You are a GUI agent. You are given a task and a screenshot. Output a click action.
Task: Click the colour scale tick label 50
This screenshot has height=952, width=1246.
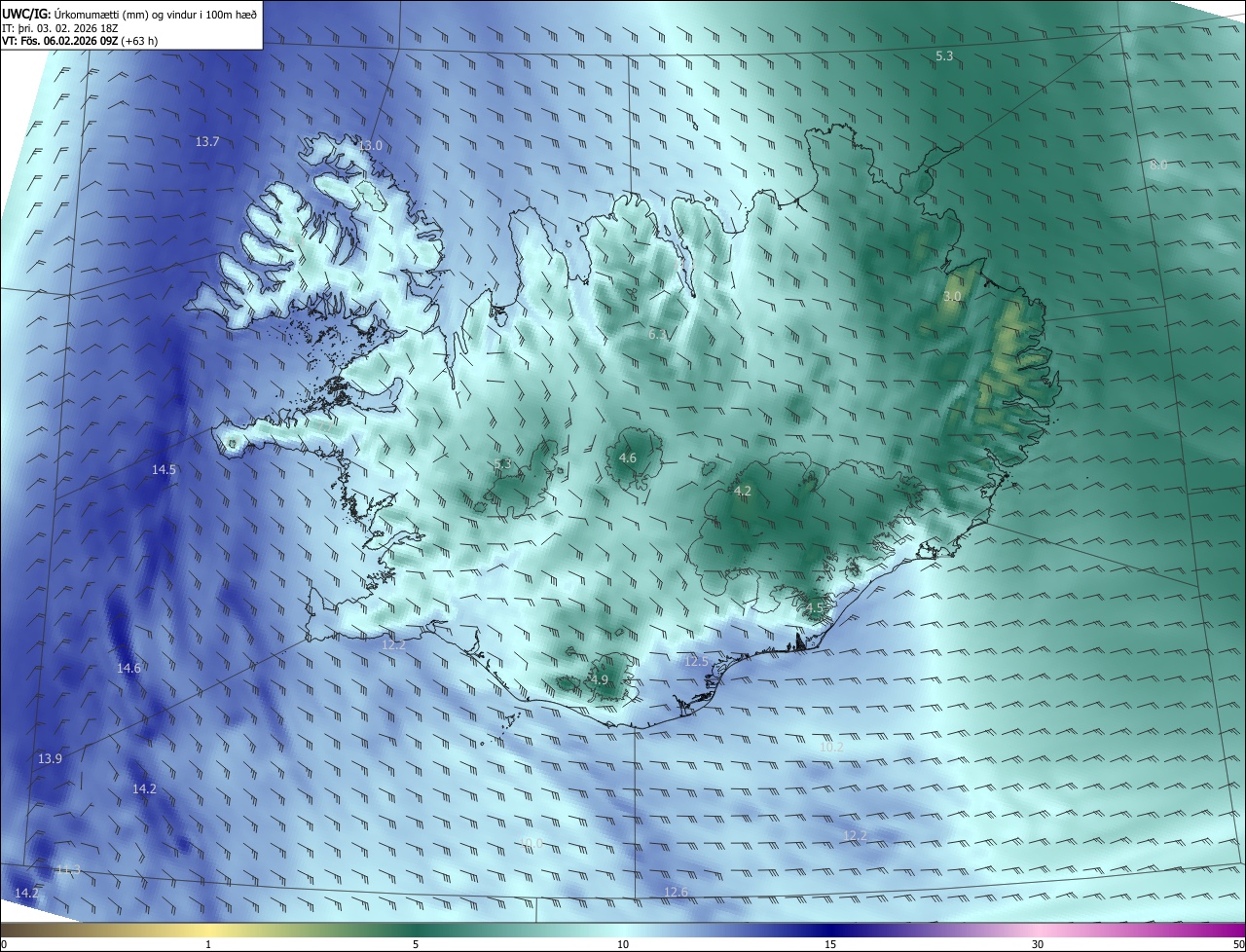[1238, 945]
